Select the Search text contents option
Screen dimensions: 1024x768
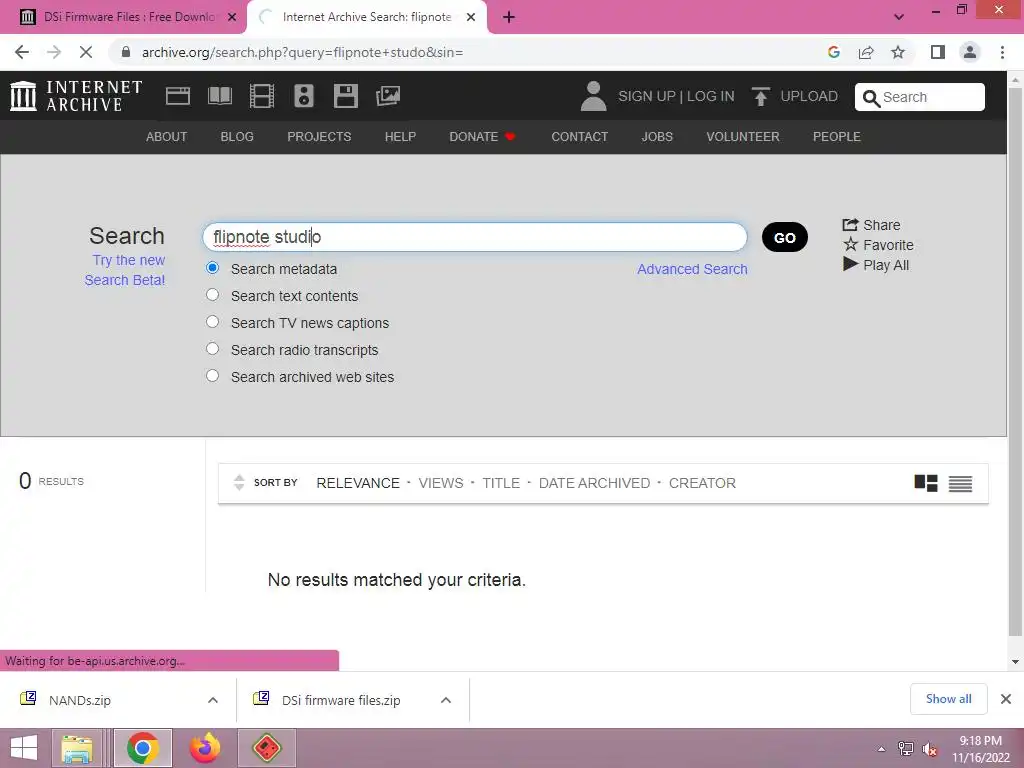(x=212, y=295)
